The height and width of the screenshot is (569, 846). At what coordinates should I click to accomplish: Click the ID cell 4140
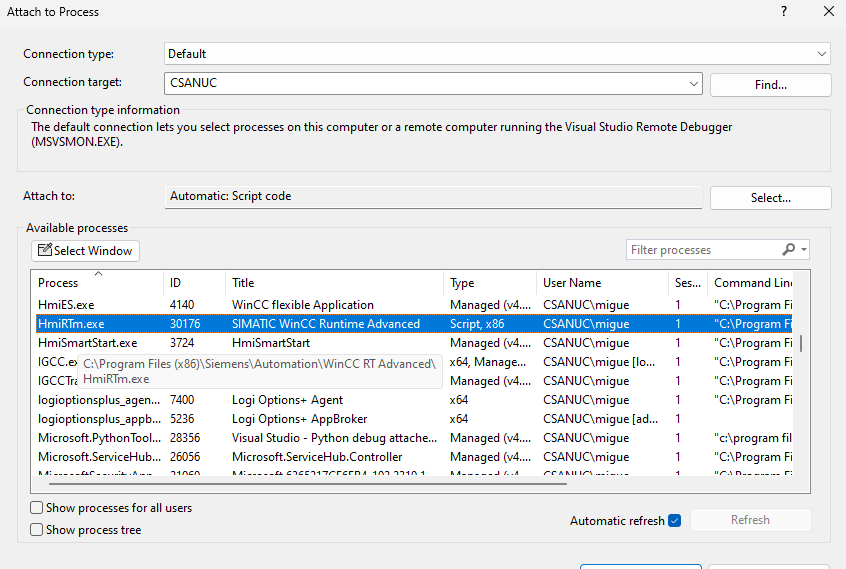[x=182, y=305]
